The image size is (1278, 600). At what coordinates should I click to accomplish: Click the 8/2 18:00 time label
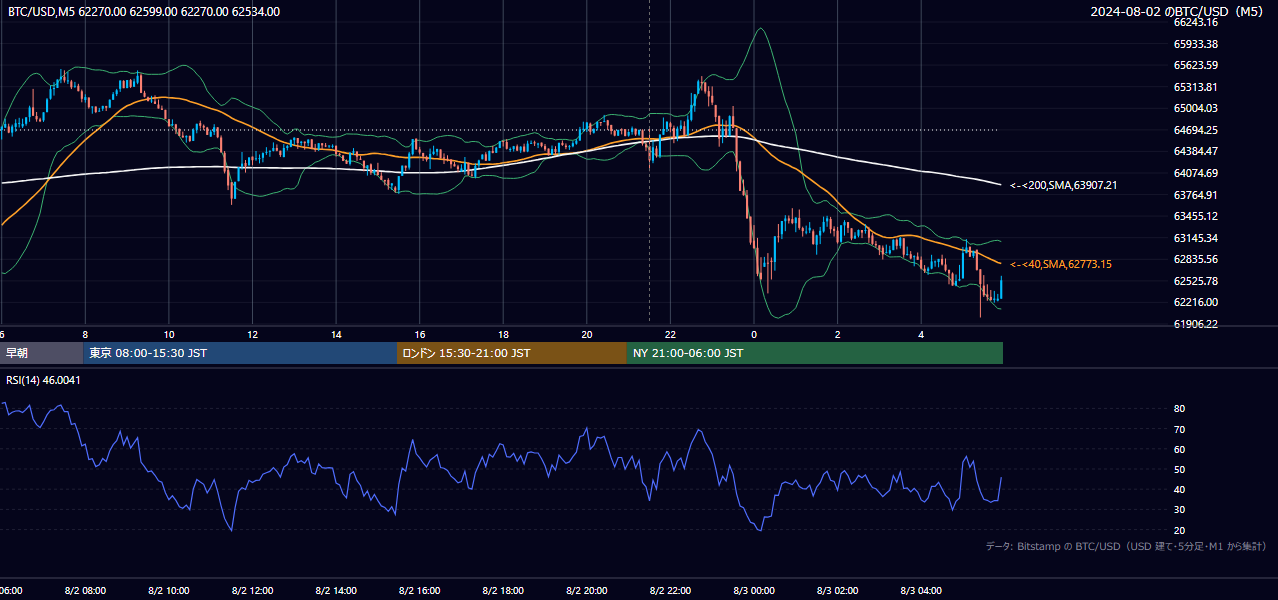503,591
